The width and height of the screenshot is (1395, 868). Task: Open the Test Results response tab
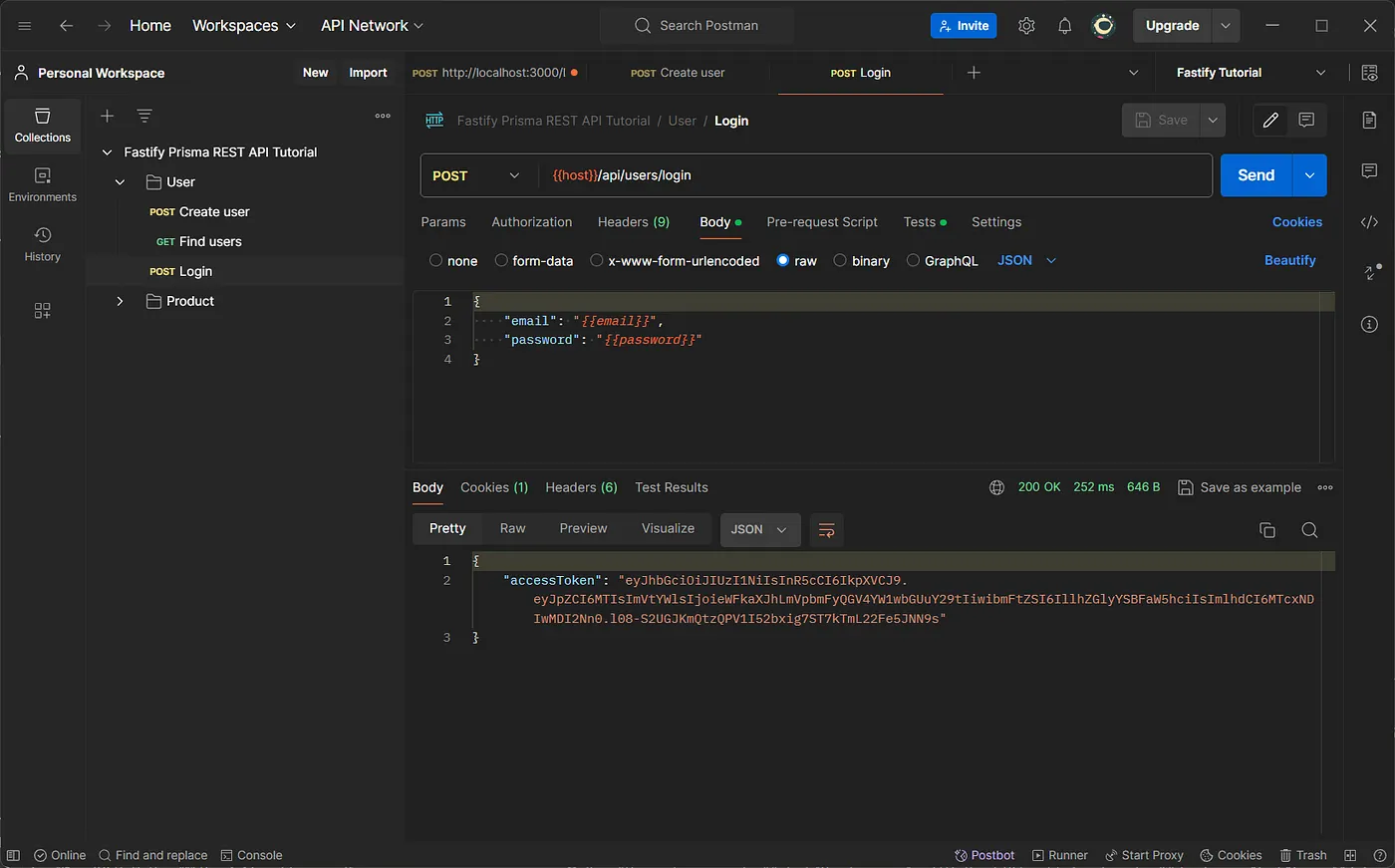(x=672, y=487)
